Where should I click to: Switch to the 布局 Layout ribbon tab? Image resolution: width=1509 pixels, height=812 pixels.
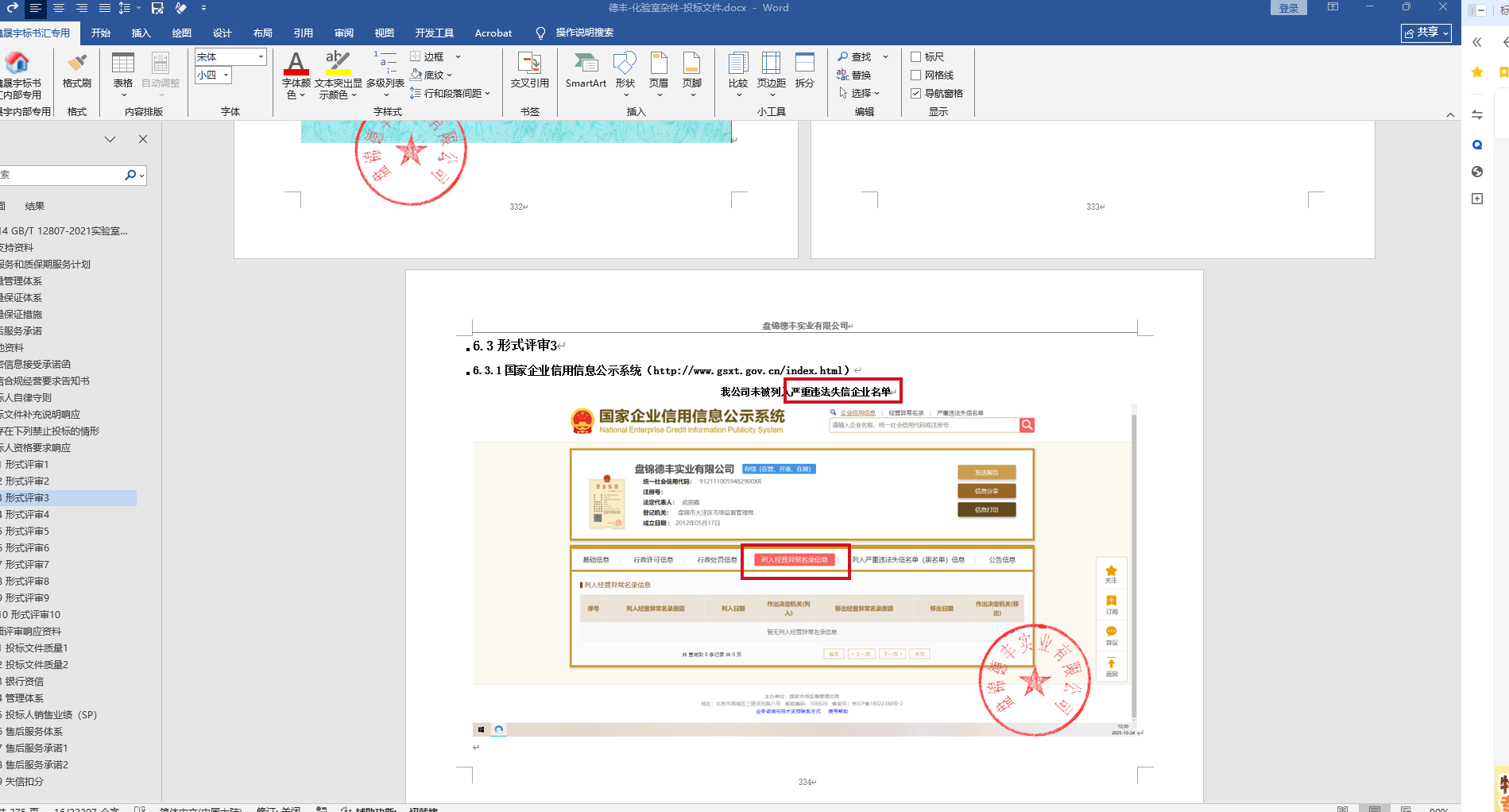point(263,33)
